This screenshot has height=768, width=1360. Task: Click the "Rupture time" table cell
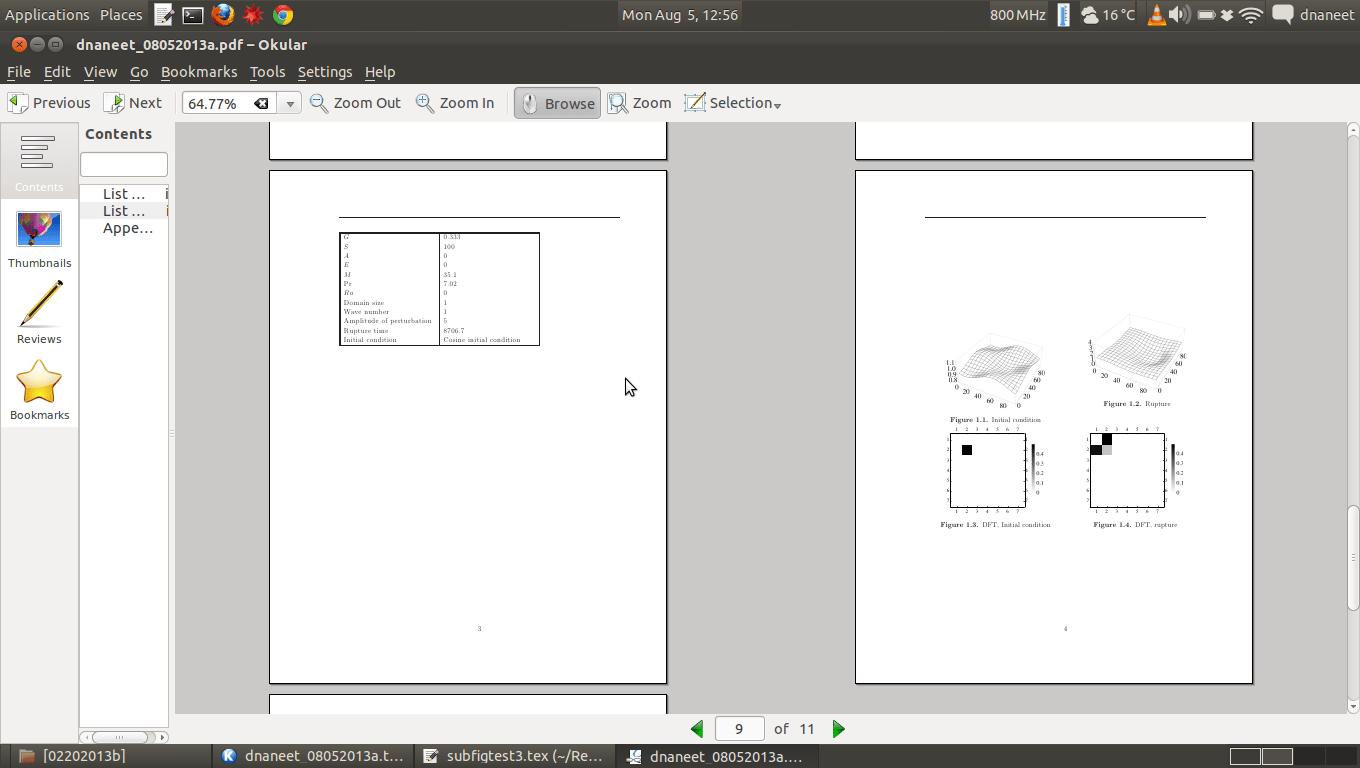pyautogui.click(x=366, y=331)
